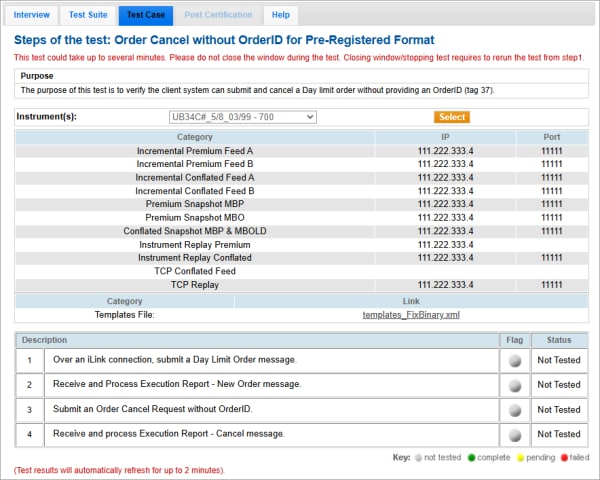
Task: Click the flag status icon for step 4
Action: tap(514, 435)
